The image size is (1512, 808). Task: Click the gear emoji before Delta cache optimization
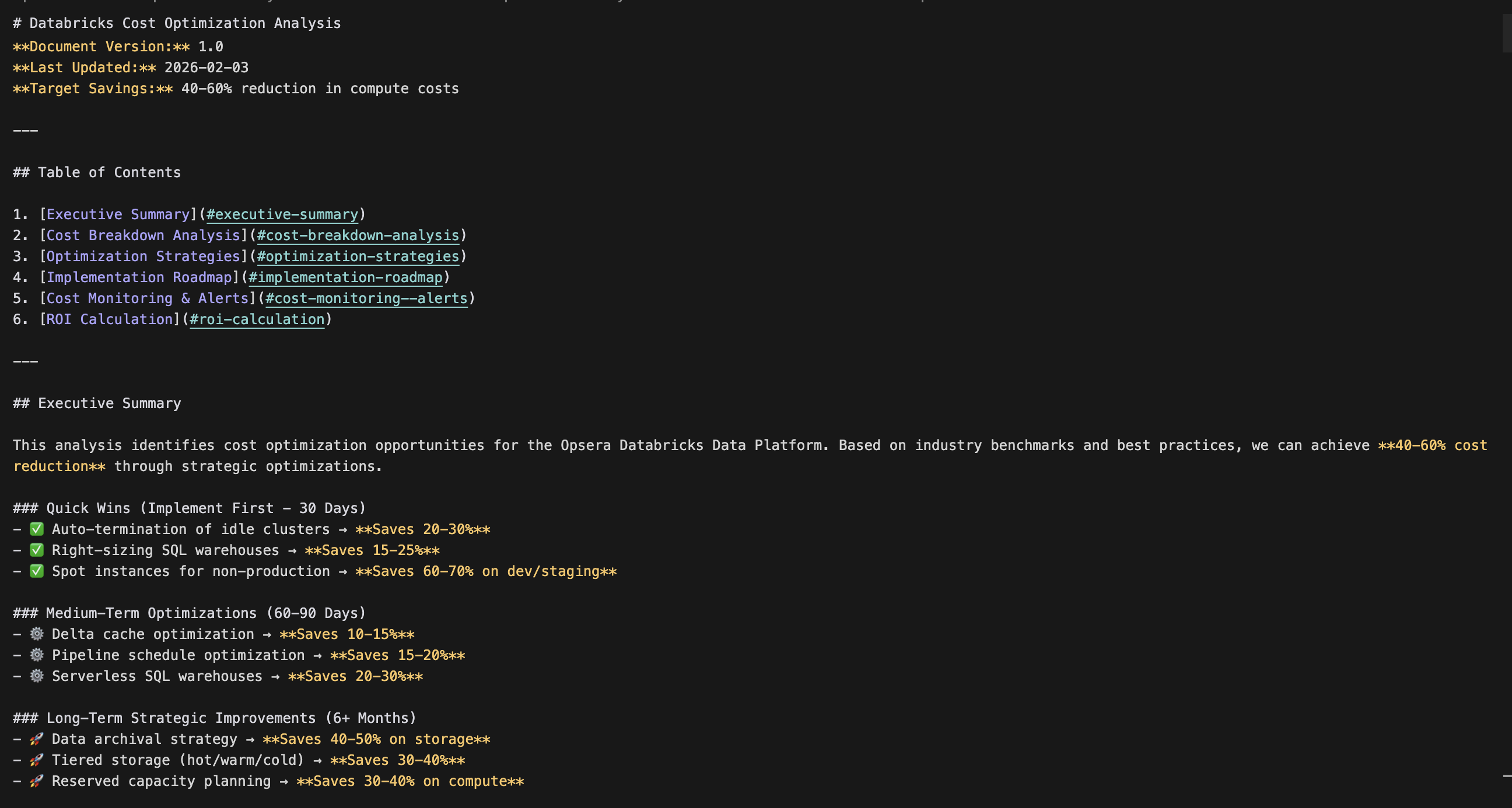point(36,634)
